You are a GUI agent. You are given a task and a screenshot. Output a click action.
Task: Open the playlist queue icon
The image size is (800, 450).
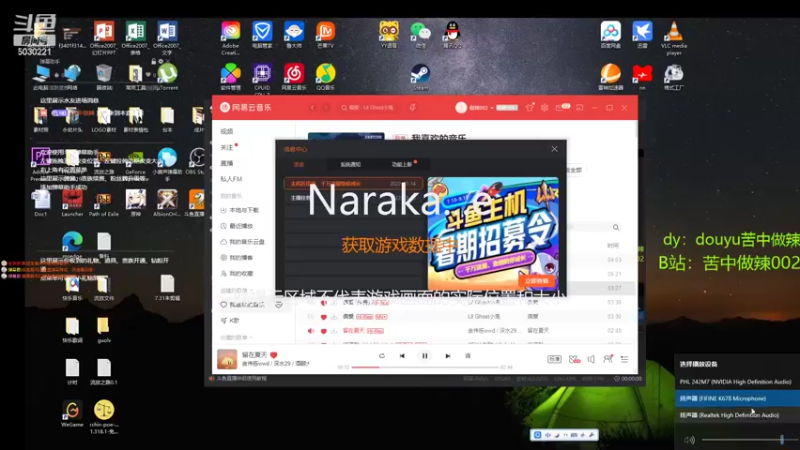(x=624, y=359)
